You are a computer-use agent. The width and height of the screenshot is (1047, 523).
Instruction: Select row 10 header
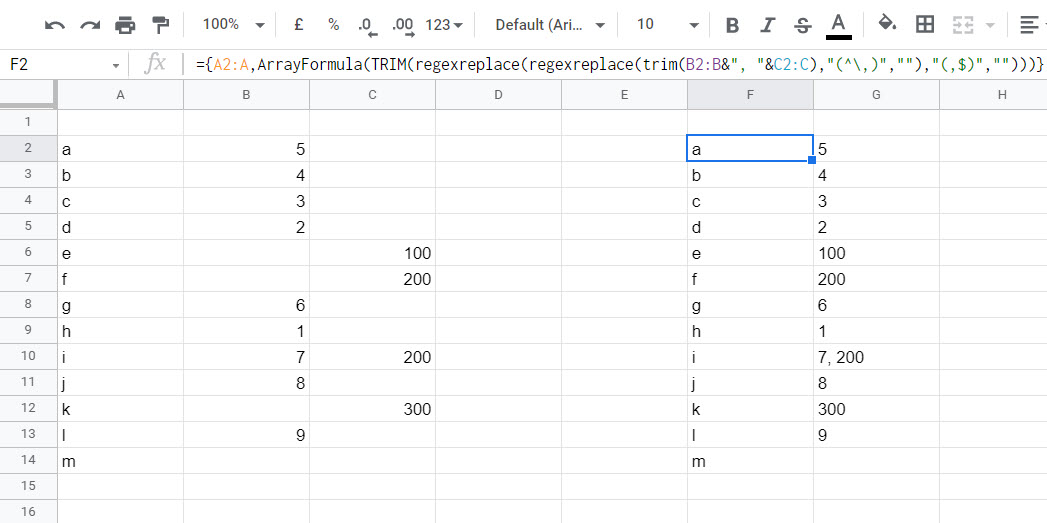28,356
